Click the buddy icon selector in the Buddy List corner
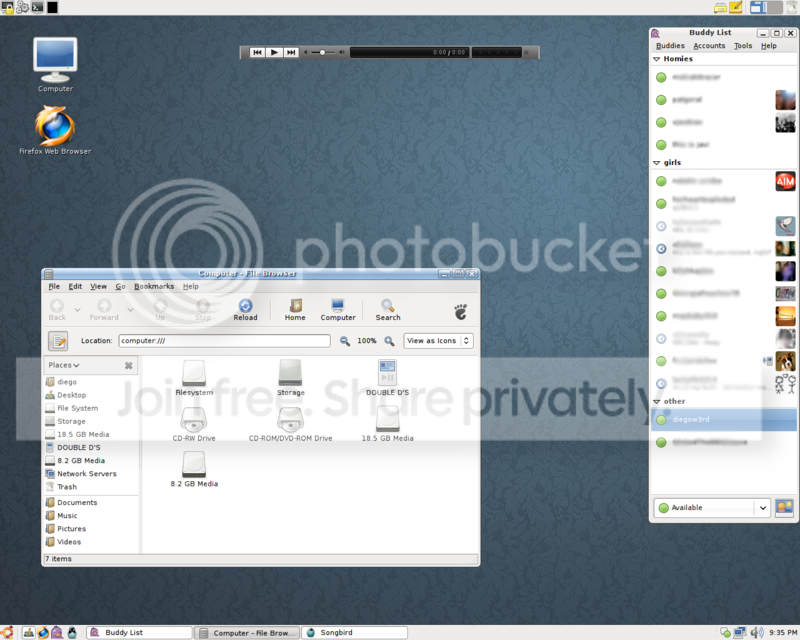Image resolution: width=800 pixels, height=640 pixels. (x=785, y=508)
